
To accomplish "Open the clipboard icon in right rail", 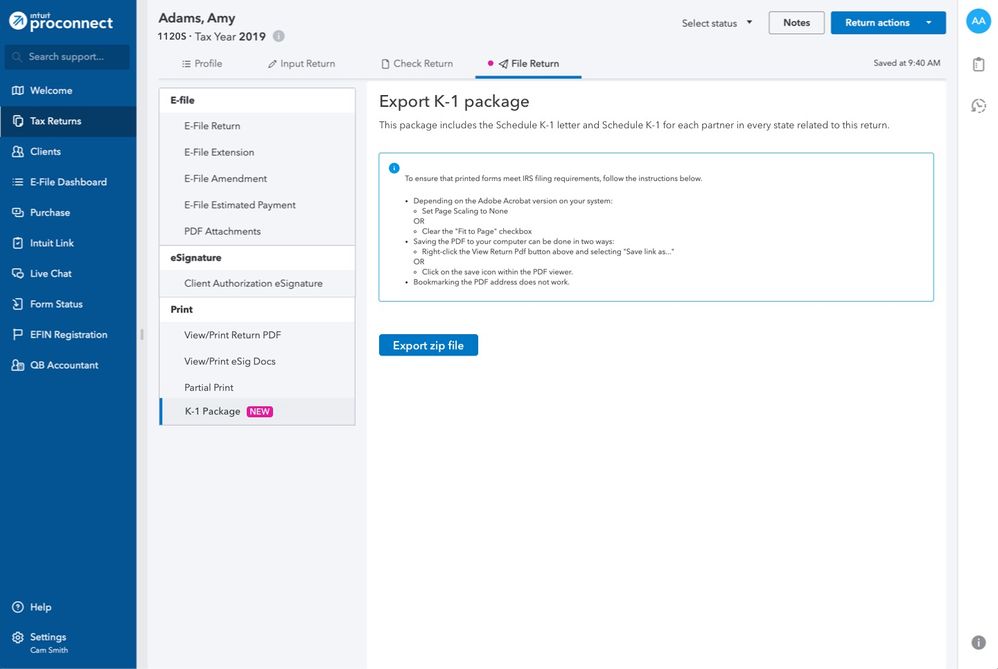I will coord(978,64).
